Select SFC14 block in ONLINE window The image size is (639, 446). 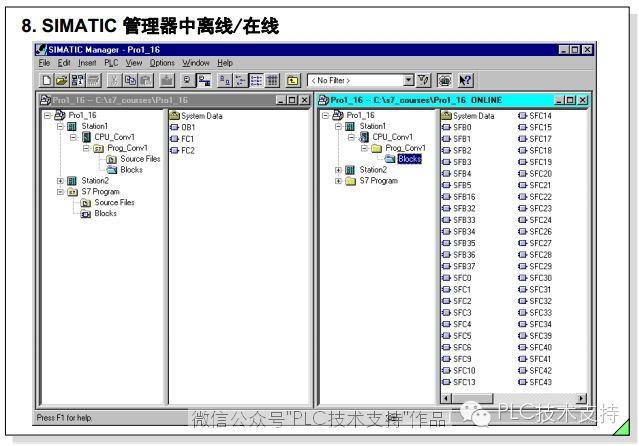pyautogui.click(x=540, y=116)
